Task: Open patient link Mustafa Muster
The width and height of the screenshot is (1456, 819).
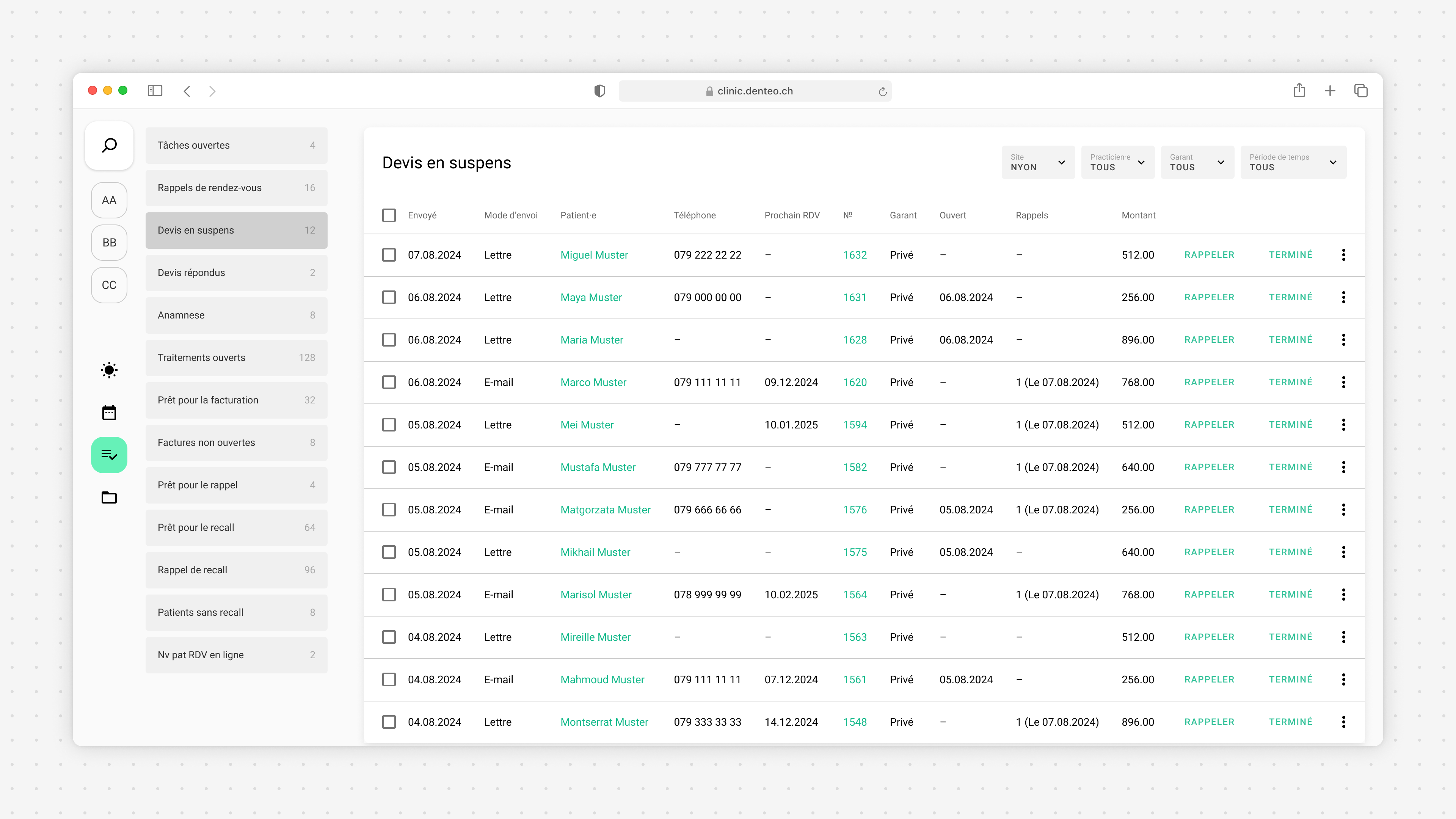Action: tap(598, 468)
